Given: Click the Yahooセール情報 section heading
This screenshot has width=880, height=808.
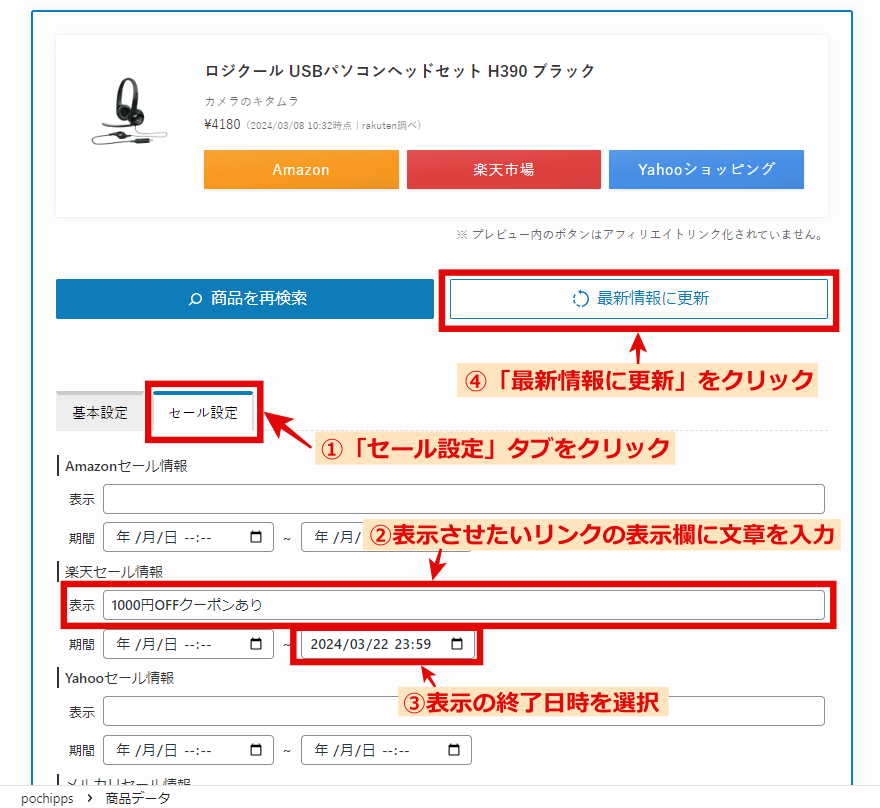Looking at the screenshot, I should [x=120, y=678].
